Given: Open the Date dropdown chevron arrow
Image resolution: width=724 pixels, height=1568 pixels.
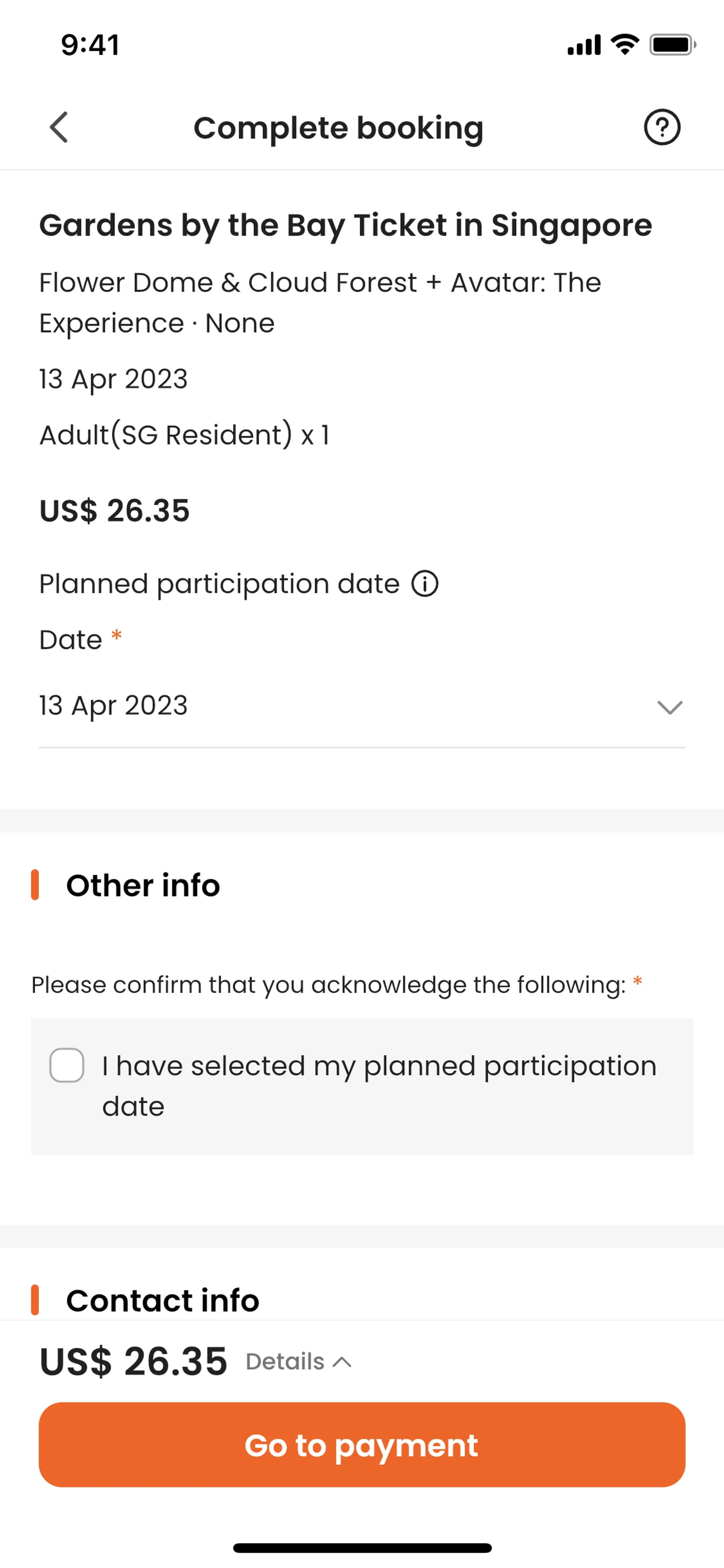Looking at the screenshot, I should point(669,707).
